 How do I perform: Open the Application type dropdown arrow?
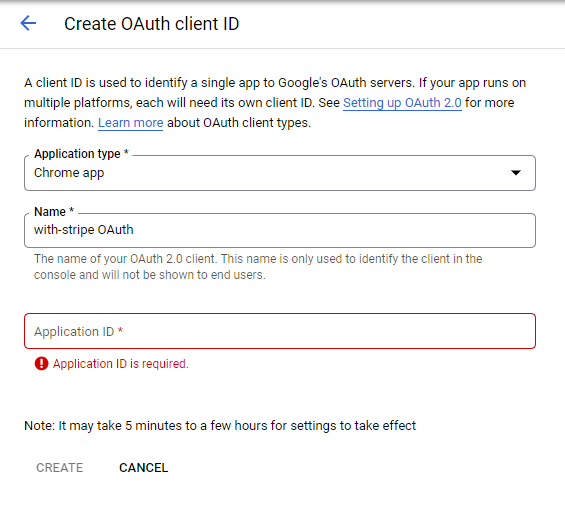point(516,173)
